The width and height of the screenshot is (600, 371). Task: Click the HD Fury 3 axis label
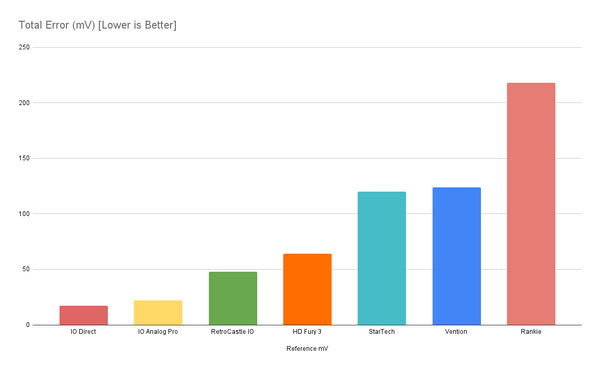click(307, 332)
